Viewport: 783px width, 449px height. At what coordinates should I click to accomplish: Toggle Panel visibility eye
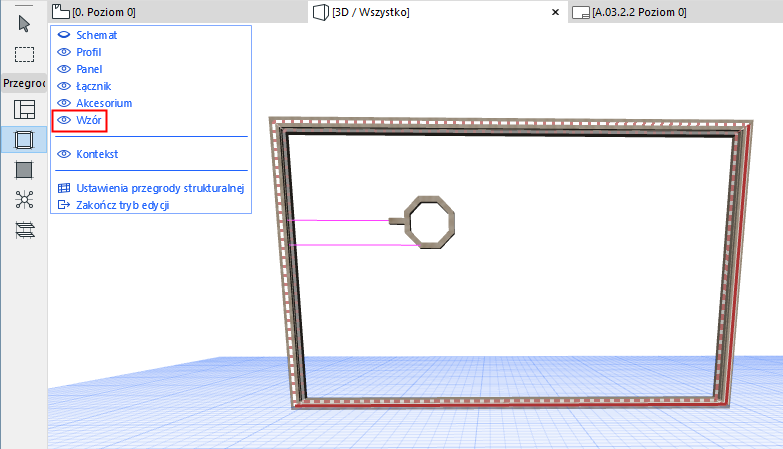(64, 69)
